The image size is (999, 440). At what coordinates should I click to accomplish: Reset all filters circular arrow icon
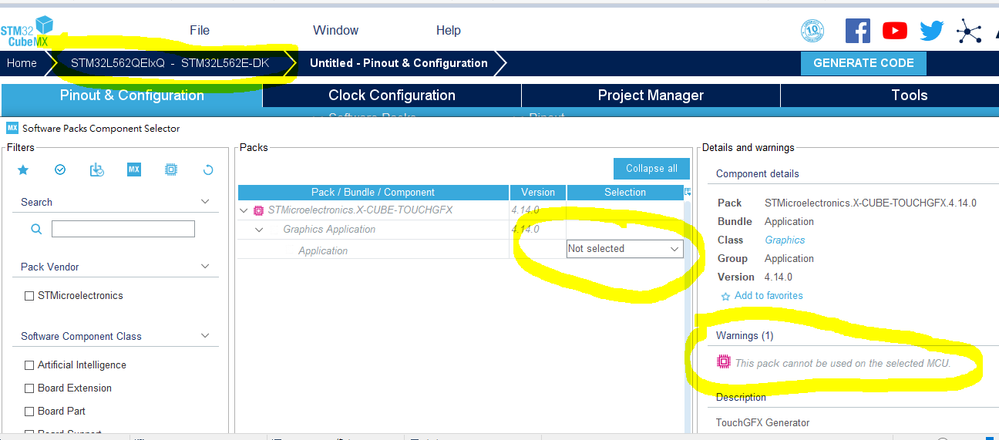click(208, 170)
